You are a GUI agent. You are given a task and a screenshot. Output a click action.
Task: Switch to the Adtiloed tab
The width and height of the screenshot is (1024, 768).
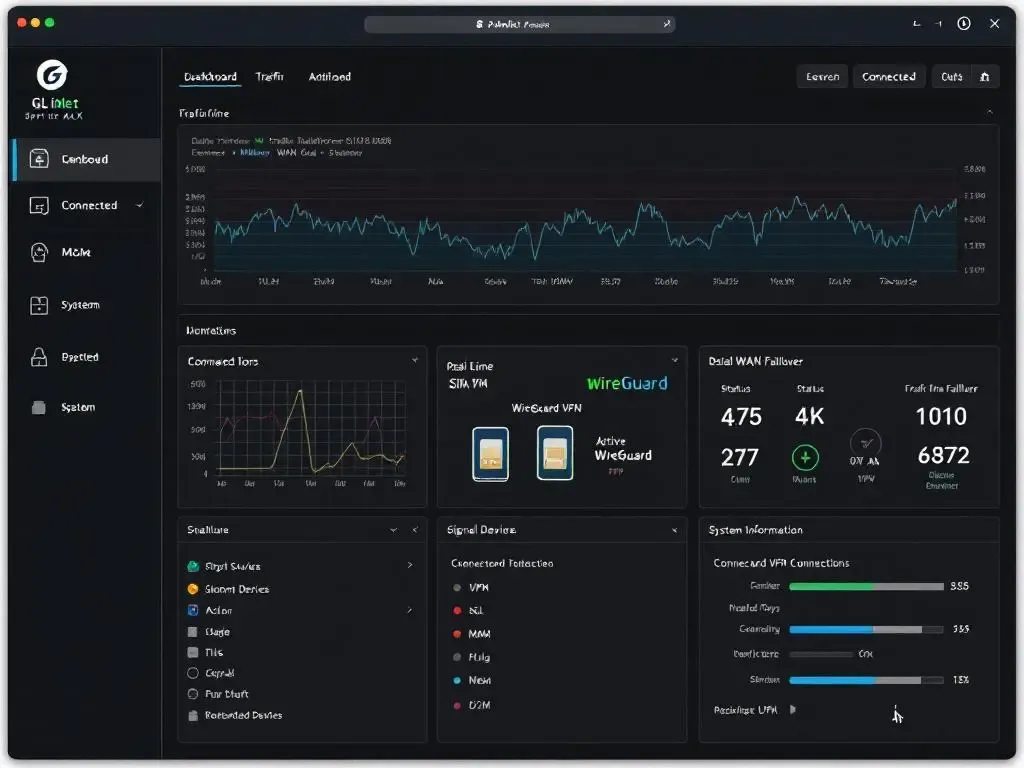[x=330, y=77]
